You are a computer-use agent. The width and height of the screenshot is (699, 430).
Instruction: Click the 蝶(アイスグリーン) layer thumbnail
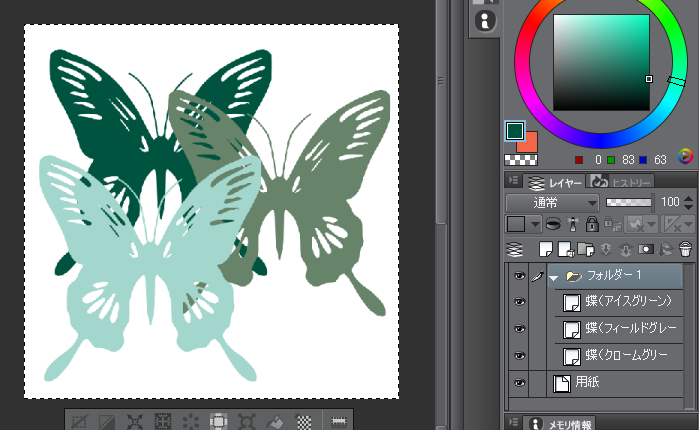coord(572,303)
